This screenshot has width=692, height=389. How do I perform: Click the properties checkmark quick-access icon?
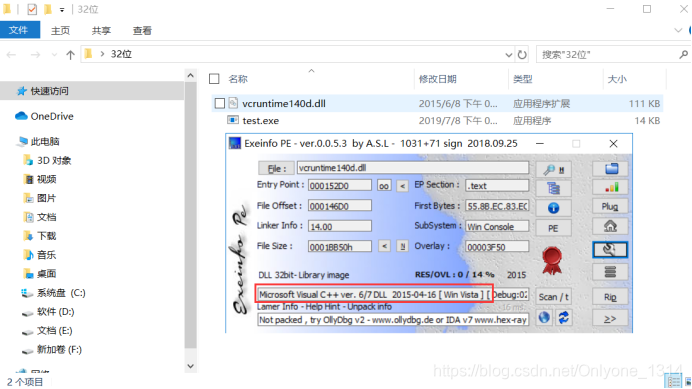point(32,9)
